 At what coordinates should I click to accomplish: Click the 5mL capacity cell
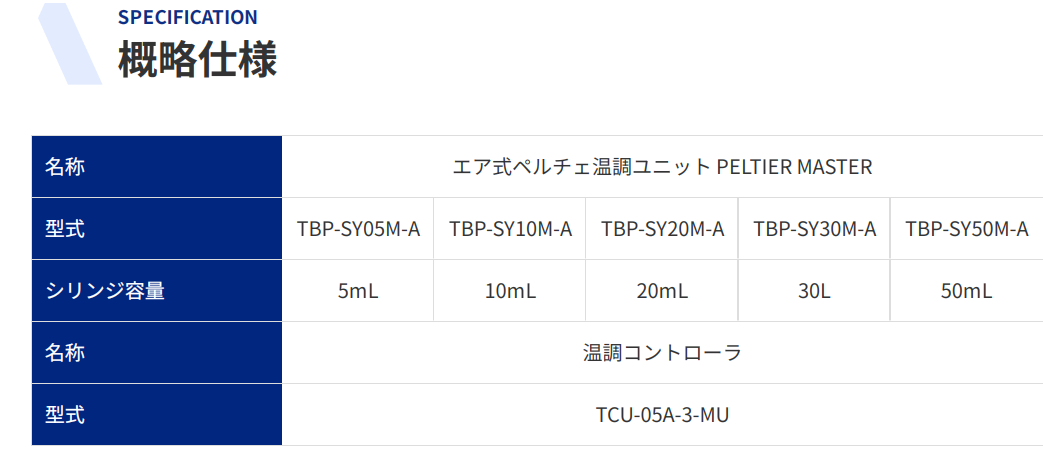[x=358, y=290]
